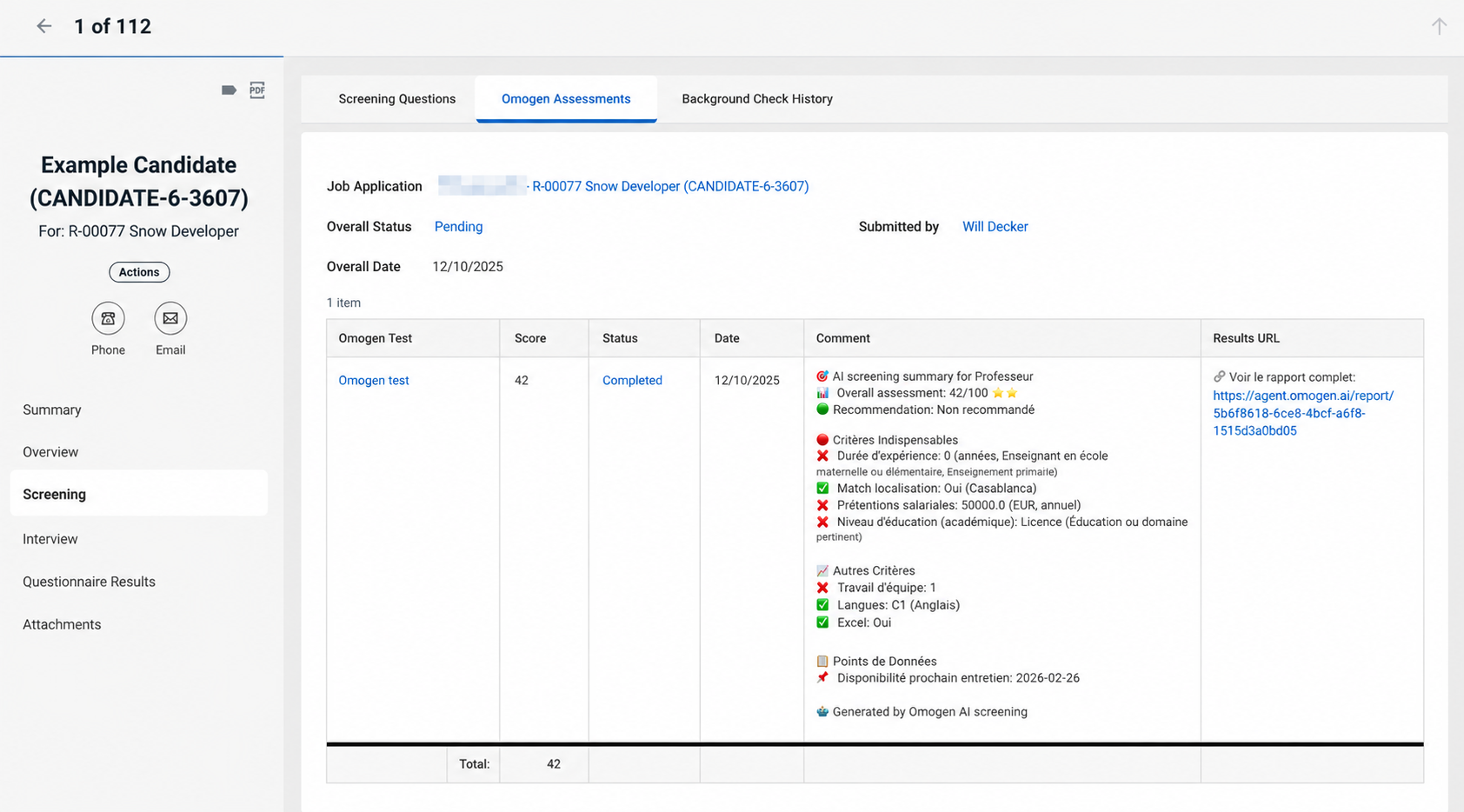Open the agent.omogen.ai report URL
This screenshot has height=812, width=1464.
pos(1303,413)
